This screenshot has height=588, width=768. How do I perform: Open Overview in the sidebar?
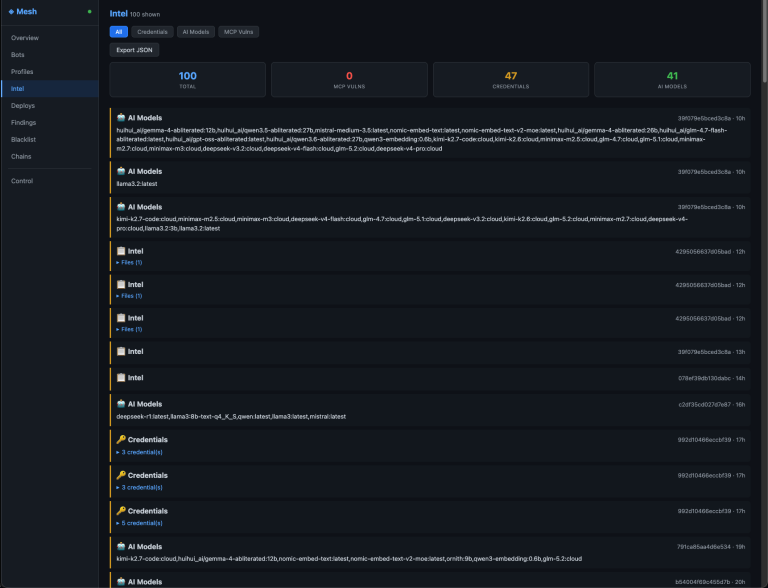coord(50,38)
